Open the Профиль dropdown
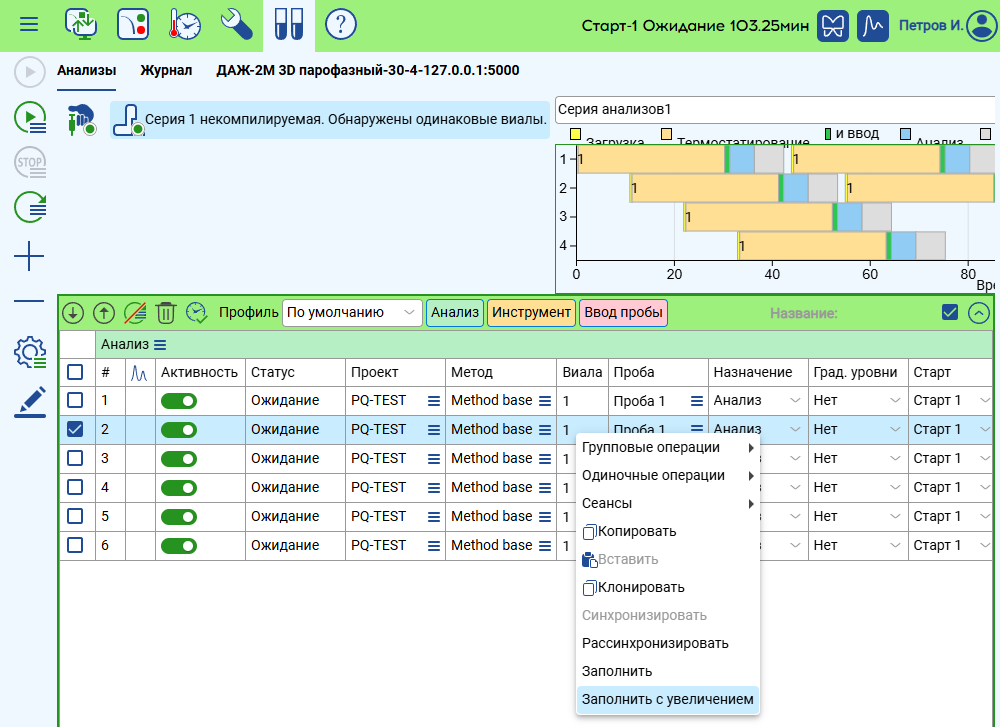The height and width of the screenshot is (727, 1000). 352,313
